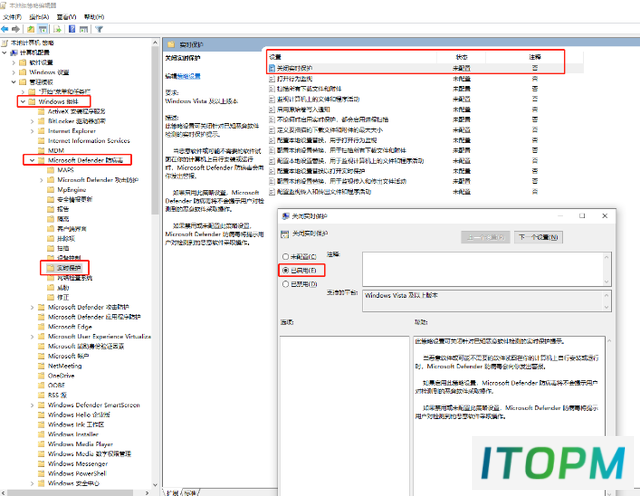Click the tree pane scroll-down arrow
This screenshot has height=496, width=640.
tap(155, 485)
